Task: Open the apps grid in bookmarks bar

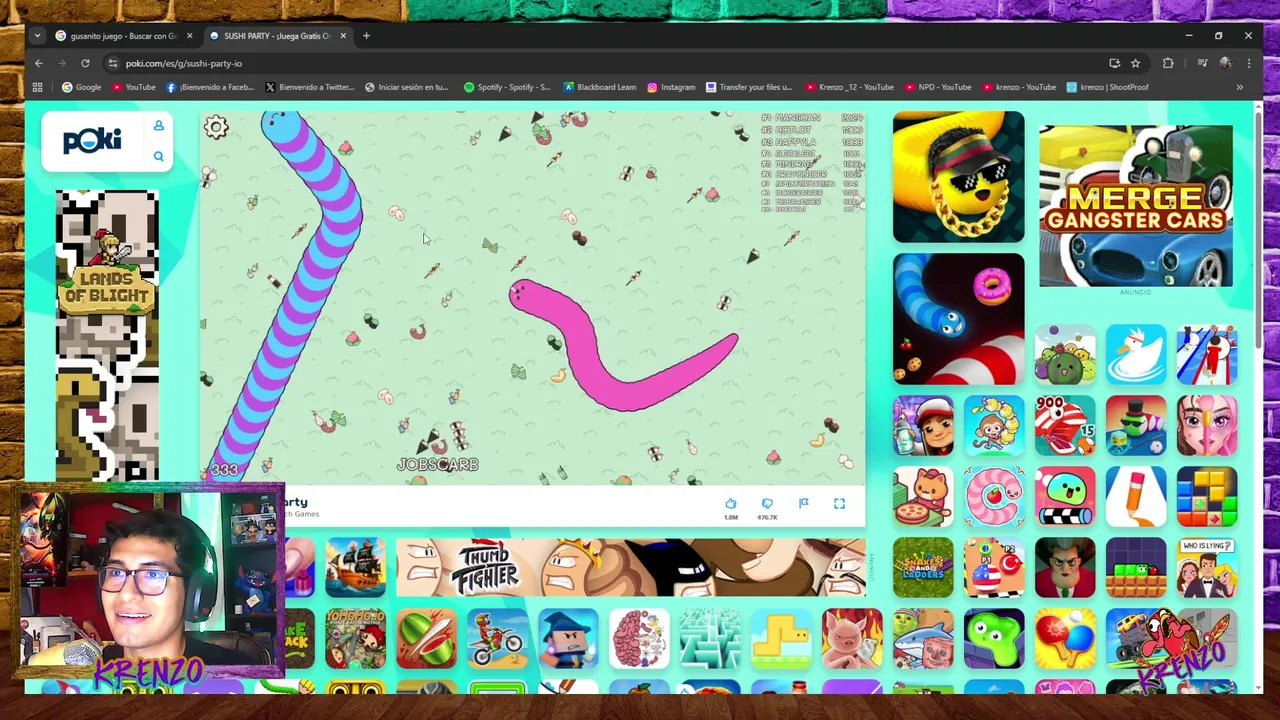Action: (x=38, y=87)
